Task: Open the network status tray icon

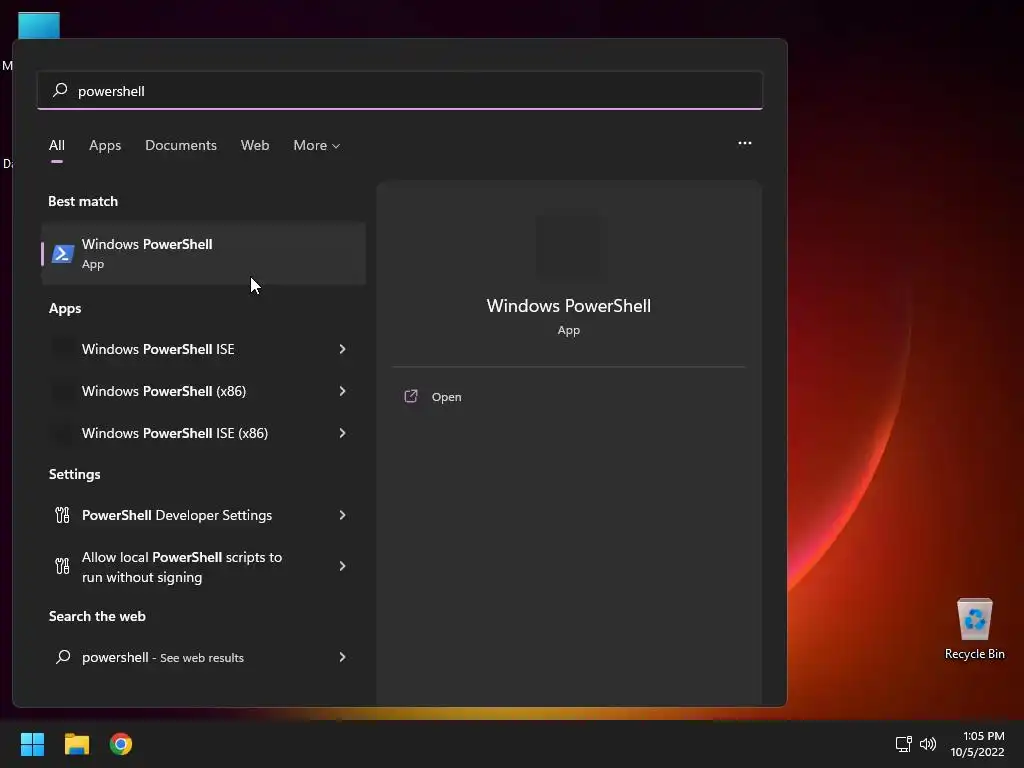Action: tap(903, 744)
